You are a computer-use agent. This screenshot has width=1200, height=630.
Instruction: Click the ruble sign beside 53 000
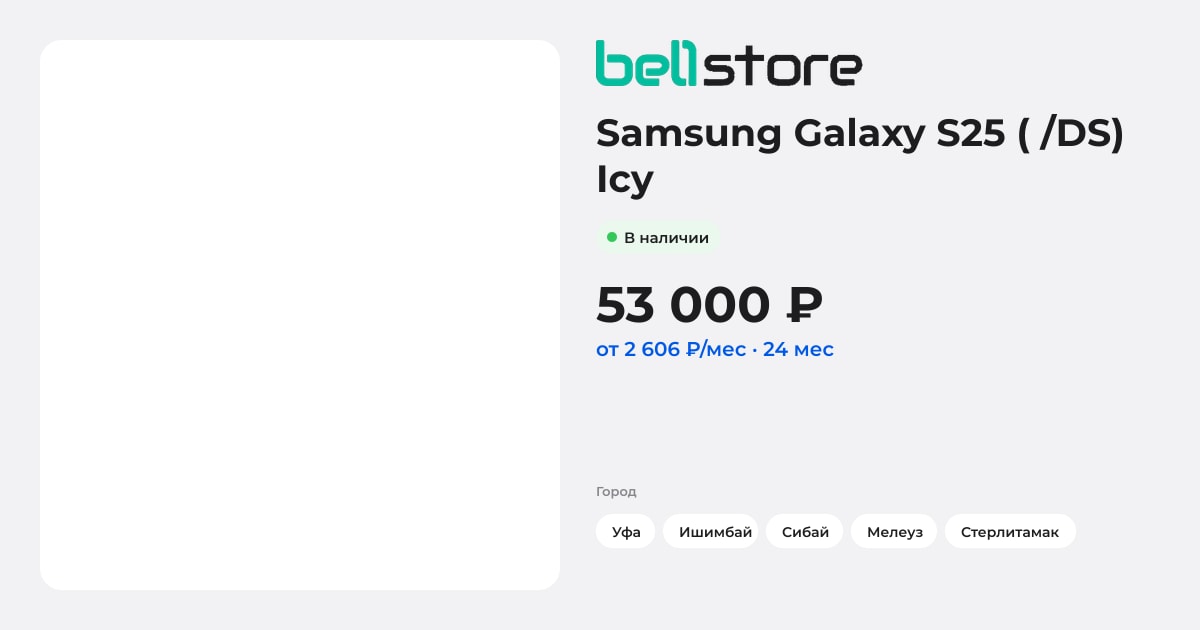(x=805, y=305)
